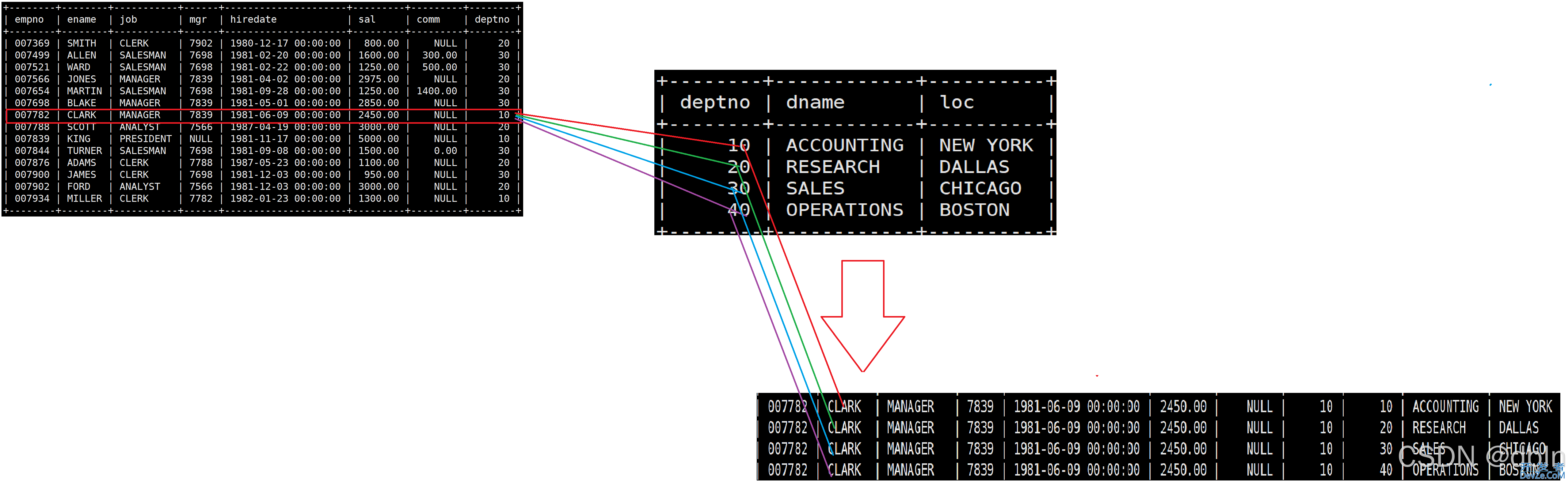Image resolution: width=1568 pixels, height=482 pixels.
Task: Click hiredate 1982-01-23 00:00:00
Action: [285, 199]
